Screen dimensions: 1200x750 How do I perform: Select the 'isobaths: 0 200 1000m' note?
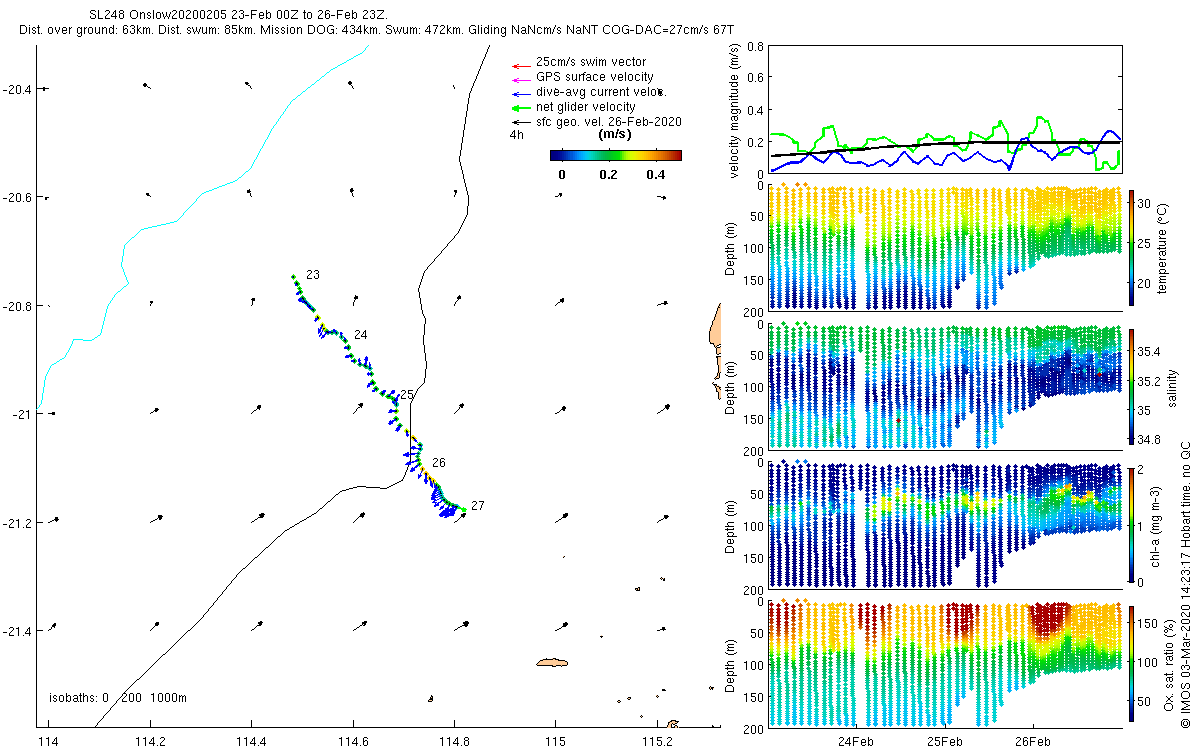pyautogui.click(x=118, y=698)
